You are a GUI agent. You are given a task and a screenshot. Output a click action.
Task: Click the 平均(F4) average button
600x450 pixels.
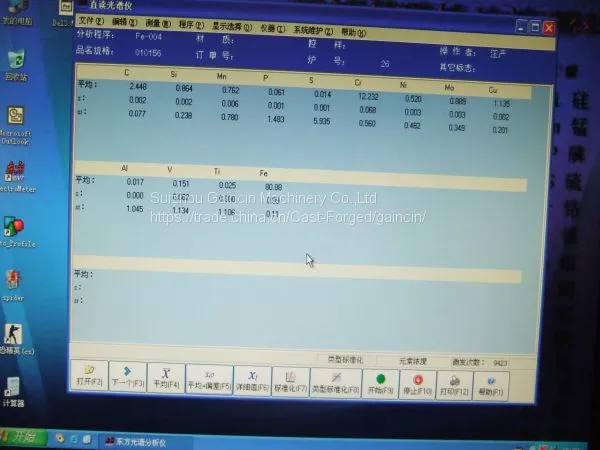166,378
